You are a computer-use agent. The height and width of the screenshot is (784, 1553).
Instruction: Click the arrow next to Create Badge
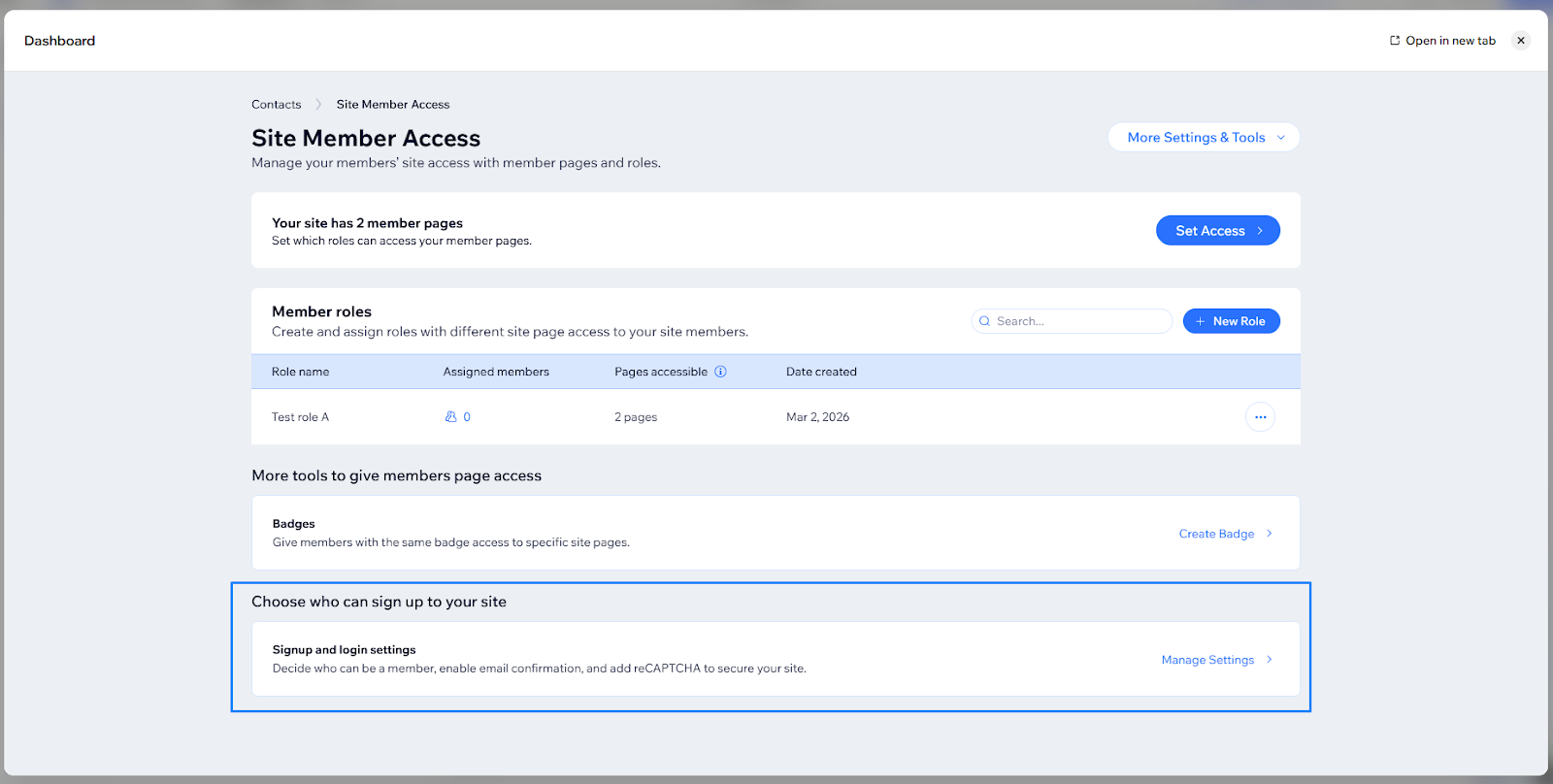coord(1269,534)
